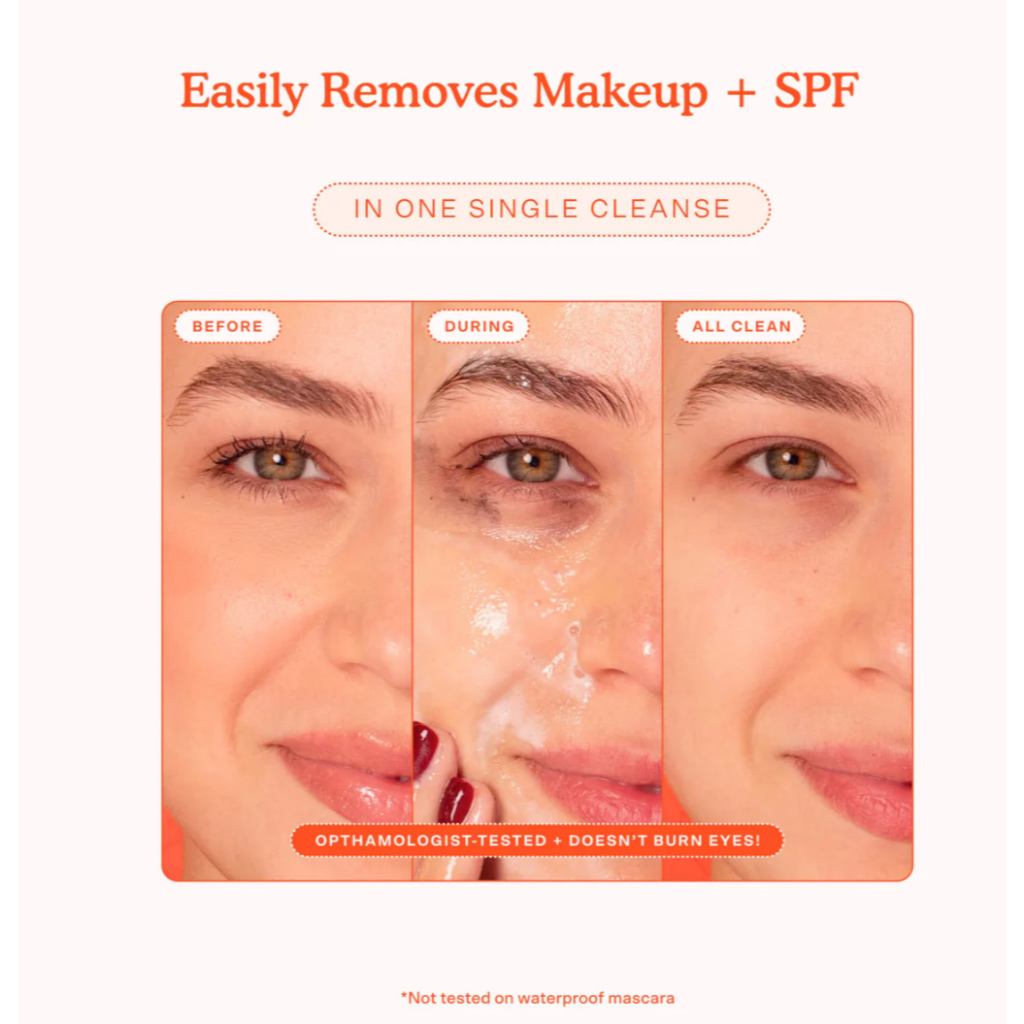The image size is (1024, 1024).
Task: Click the eye in the All Clean photo
Action: [x=788, y=463]
